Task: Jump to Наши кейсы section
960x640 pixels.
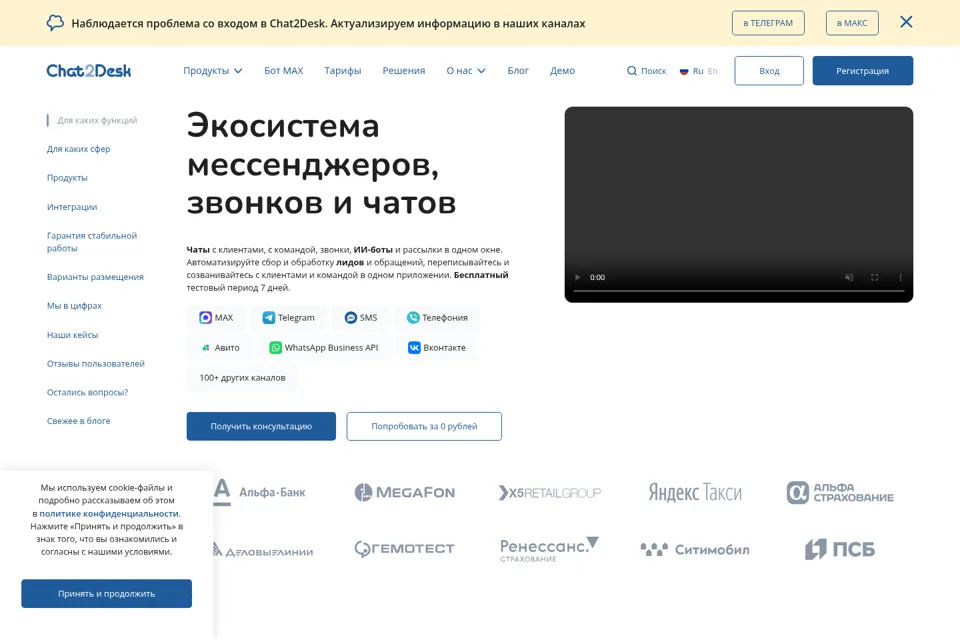Action: (x=72, y=335)
